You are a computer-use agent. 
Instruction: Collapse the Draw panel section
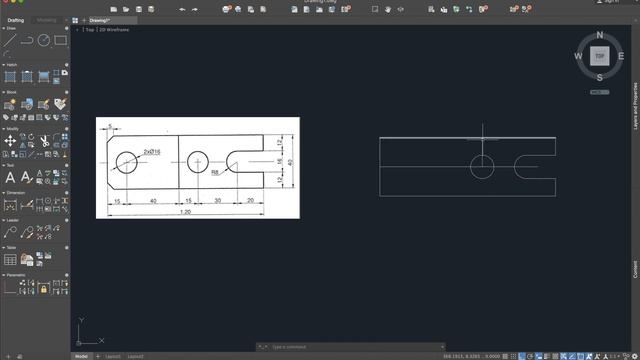pos(4,28)
